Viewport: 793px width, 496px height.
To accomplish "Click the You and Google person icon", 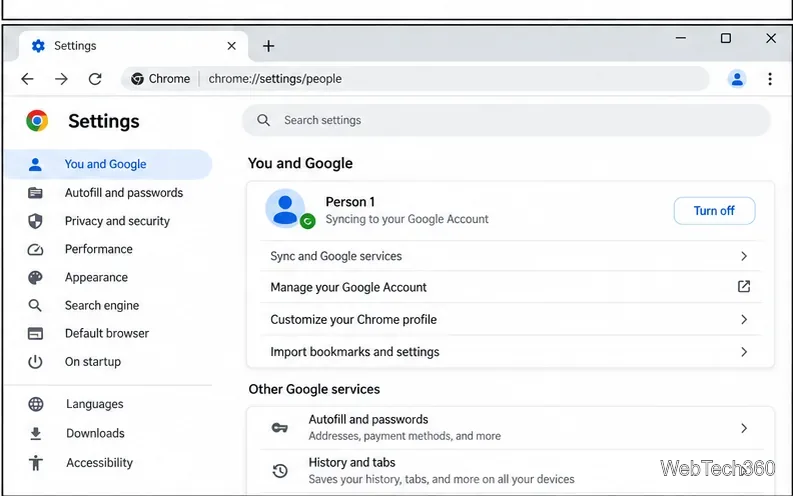I will (x=35, y=164).
